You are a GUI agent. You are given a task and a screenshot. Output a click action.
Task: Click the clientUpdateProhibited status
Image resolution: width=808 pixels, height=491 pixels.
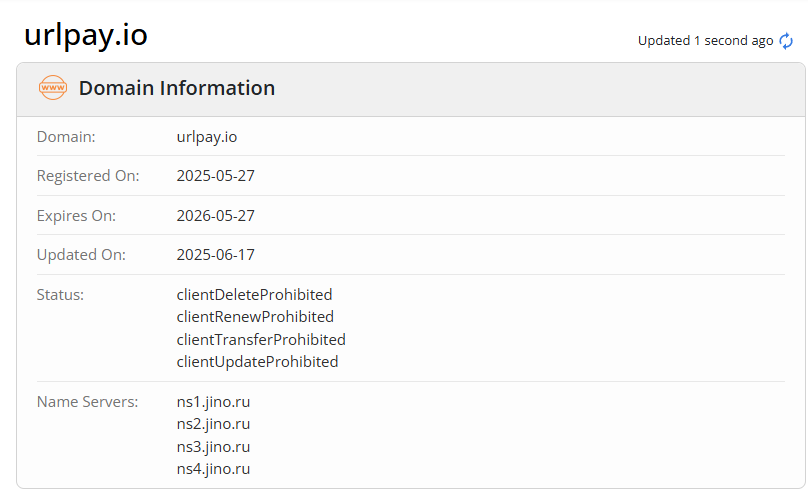257,362
